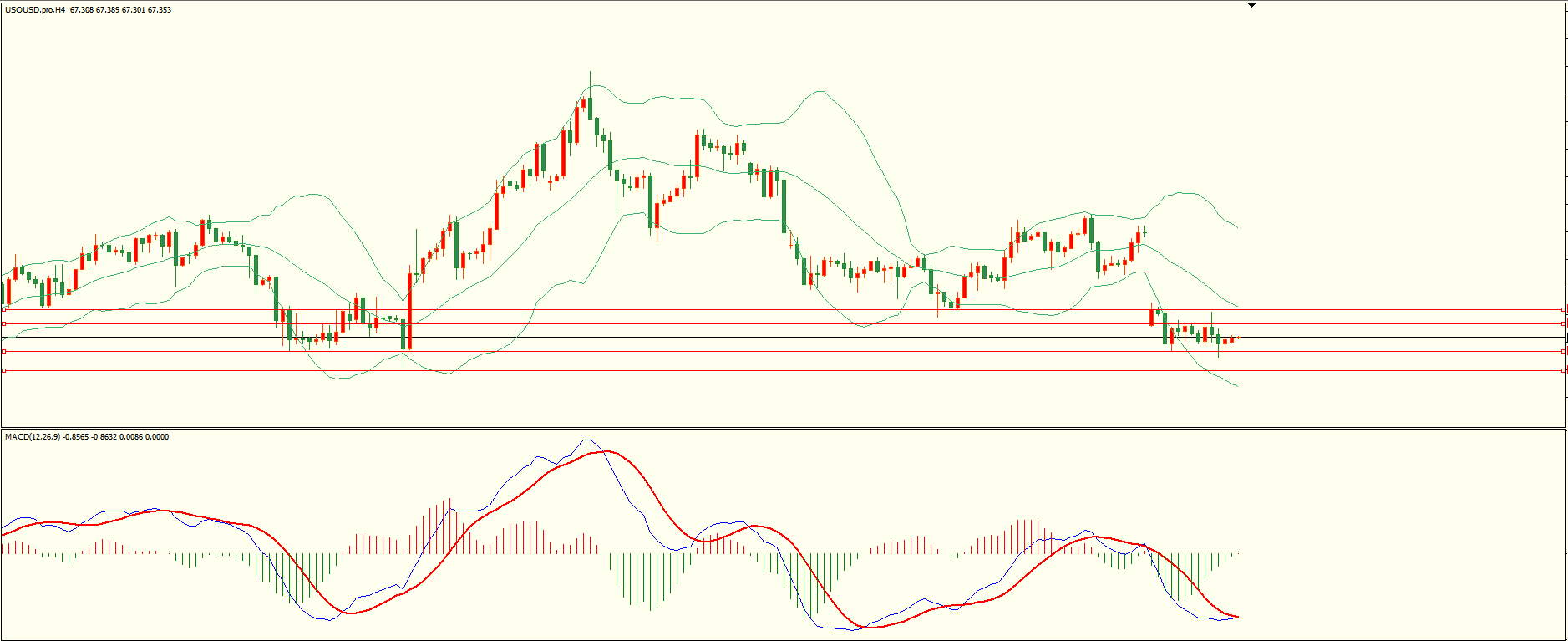Image resolution: width=1568 pixels, height=641 pixels.
Task: Click the USOUSD.pro,H4 symbol label
Action: (x=35, y=10)
